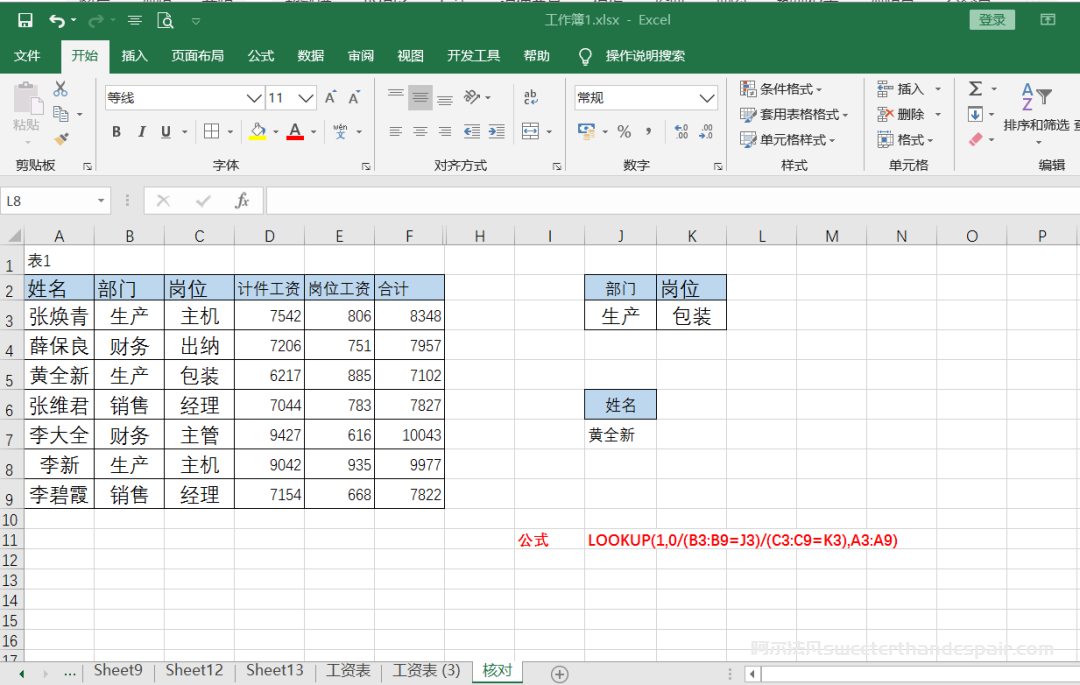Click the Paste clipboard icon
The width and height of the screenshot is (1080, 685).
point(27,99)
